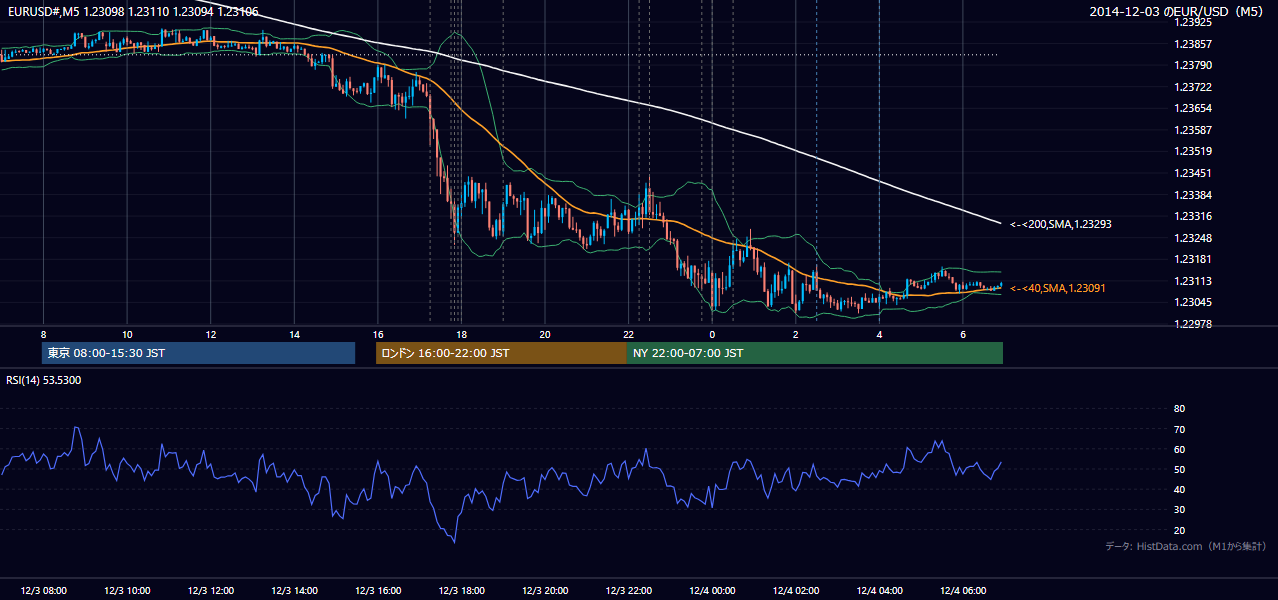
Task: Click the 2014-12-03 EUR/USD (M5) title
Action: tap(1177, 12)
